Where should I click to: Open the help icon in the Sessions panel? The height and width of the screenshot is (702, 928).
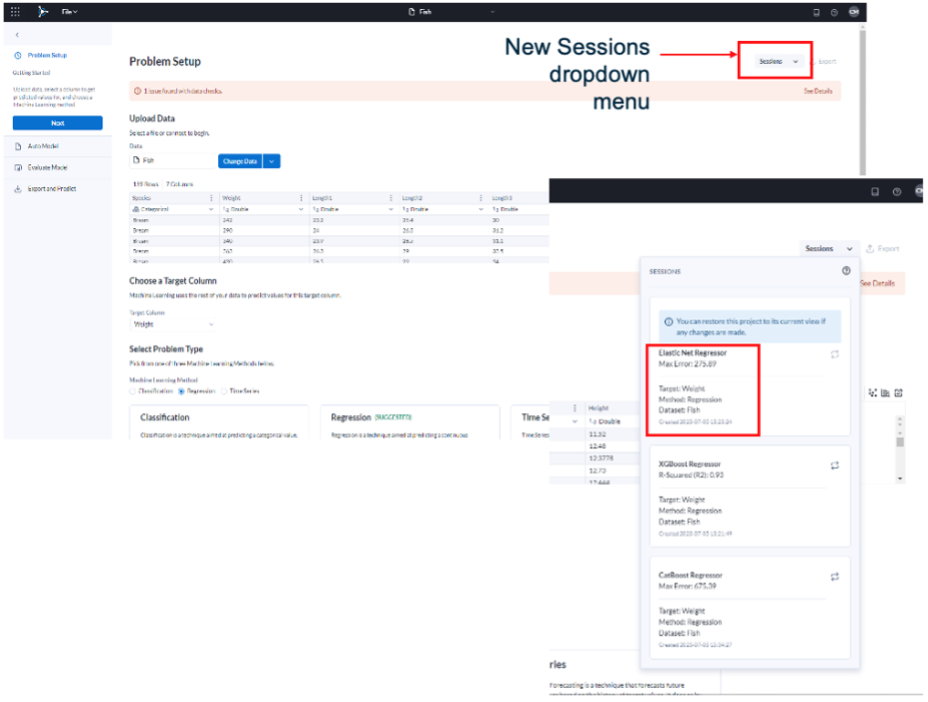click(846, 270)
